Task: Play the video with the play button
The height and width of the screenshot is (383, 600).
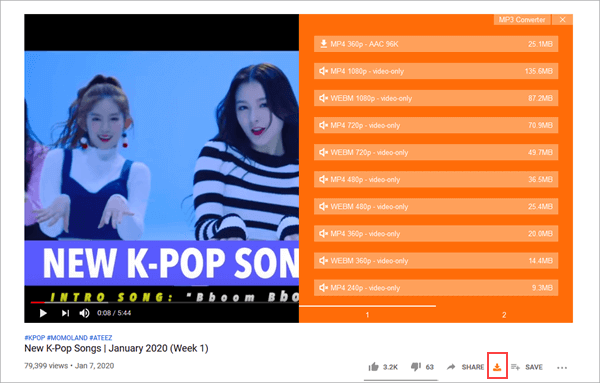Action: [43, 313]
